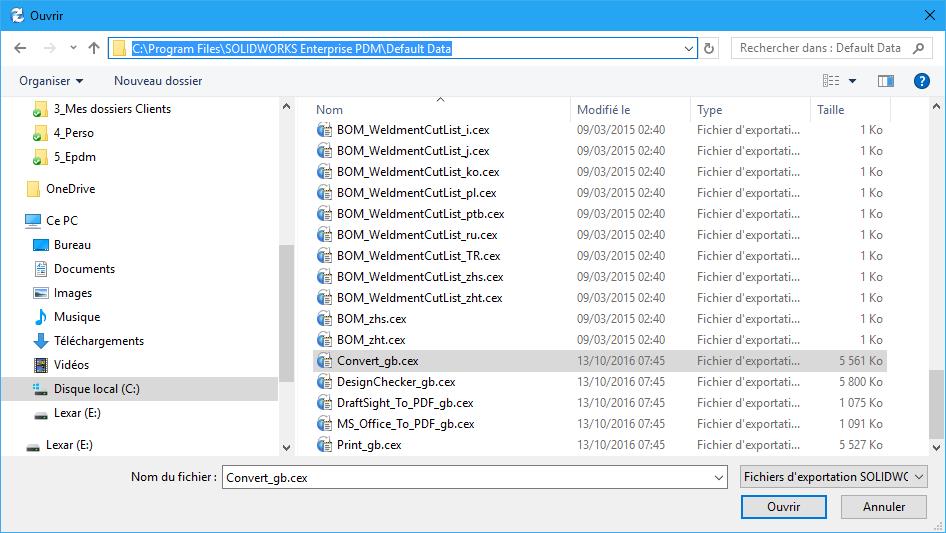Image resolution: width=946 pixels, height=533 pixels.
Task: Select Ce PC in the navigation pane
Action: point(62,221)
